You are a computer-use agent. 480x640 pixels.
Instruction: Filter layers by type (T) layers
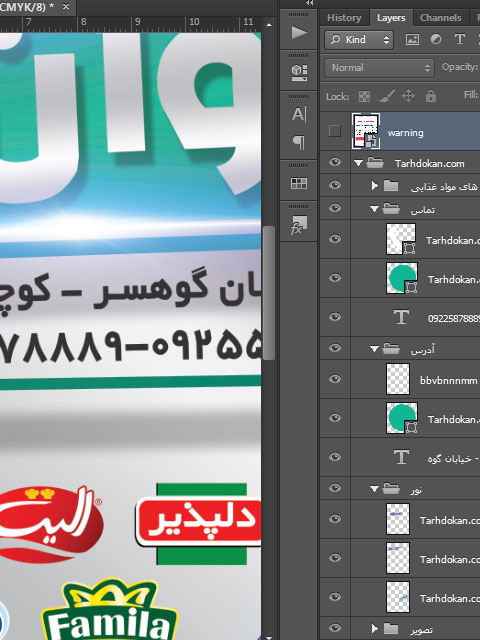pos(460,39)
